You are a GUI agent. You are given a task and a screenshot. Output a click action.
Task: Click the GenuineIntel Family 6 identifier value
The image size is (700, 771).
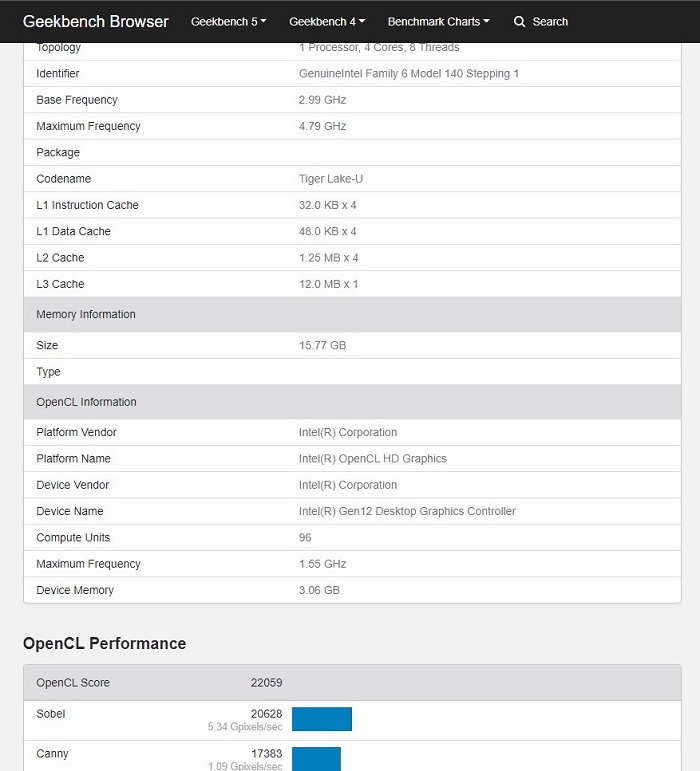(408, 74)
